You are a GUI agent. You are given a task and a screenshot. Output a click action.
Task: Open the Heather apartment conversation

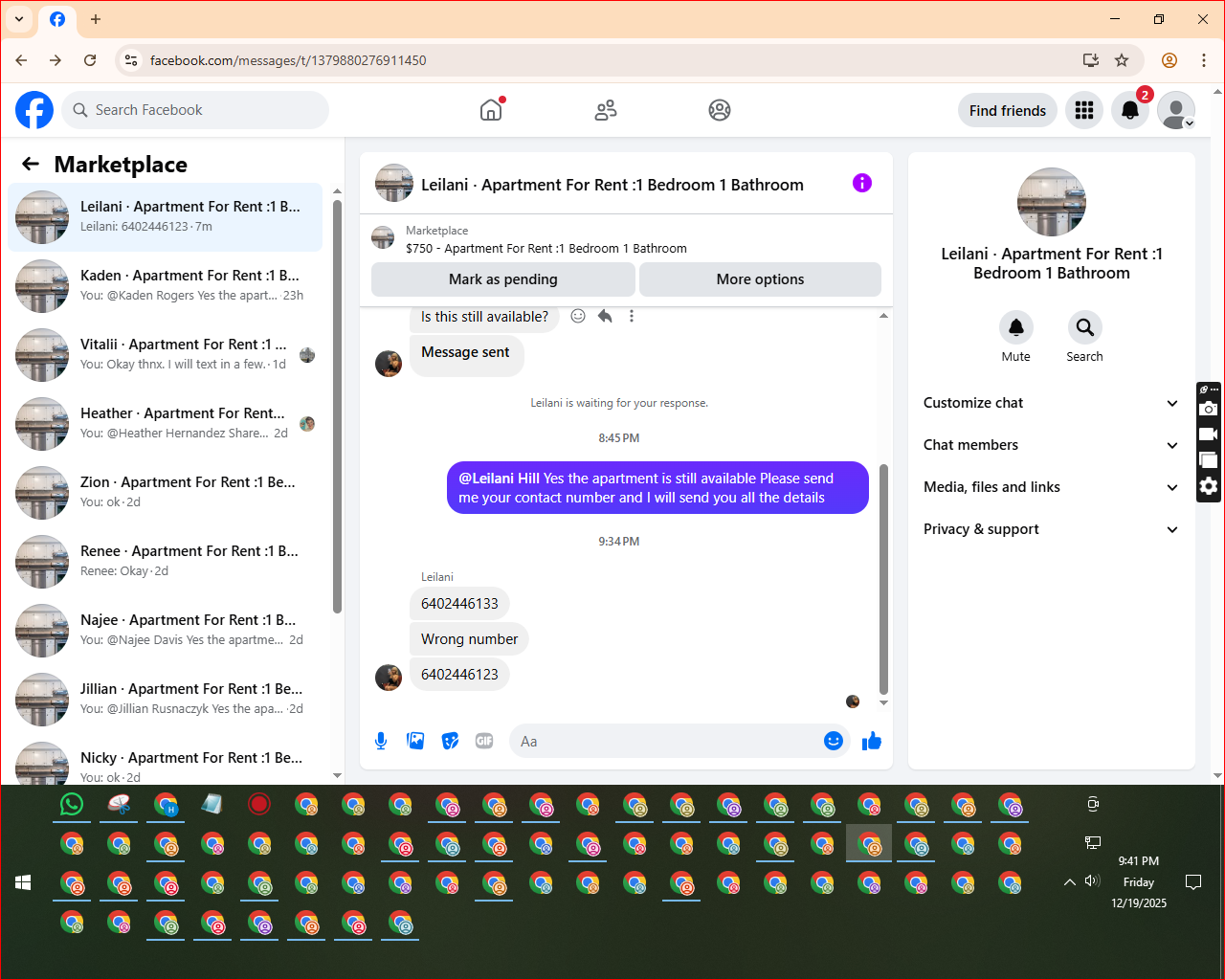click(166, 424)
